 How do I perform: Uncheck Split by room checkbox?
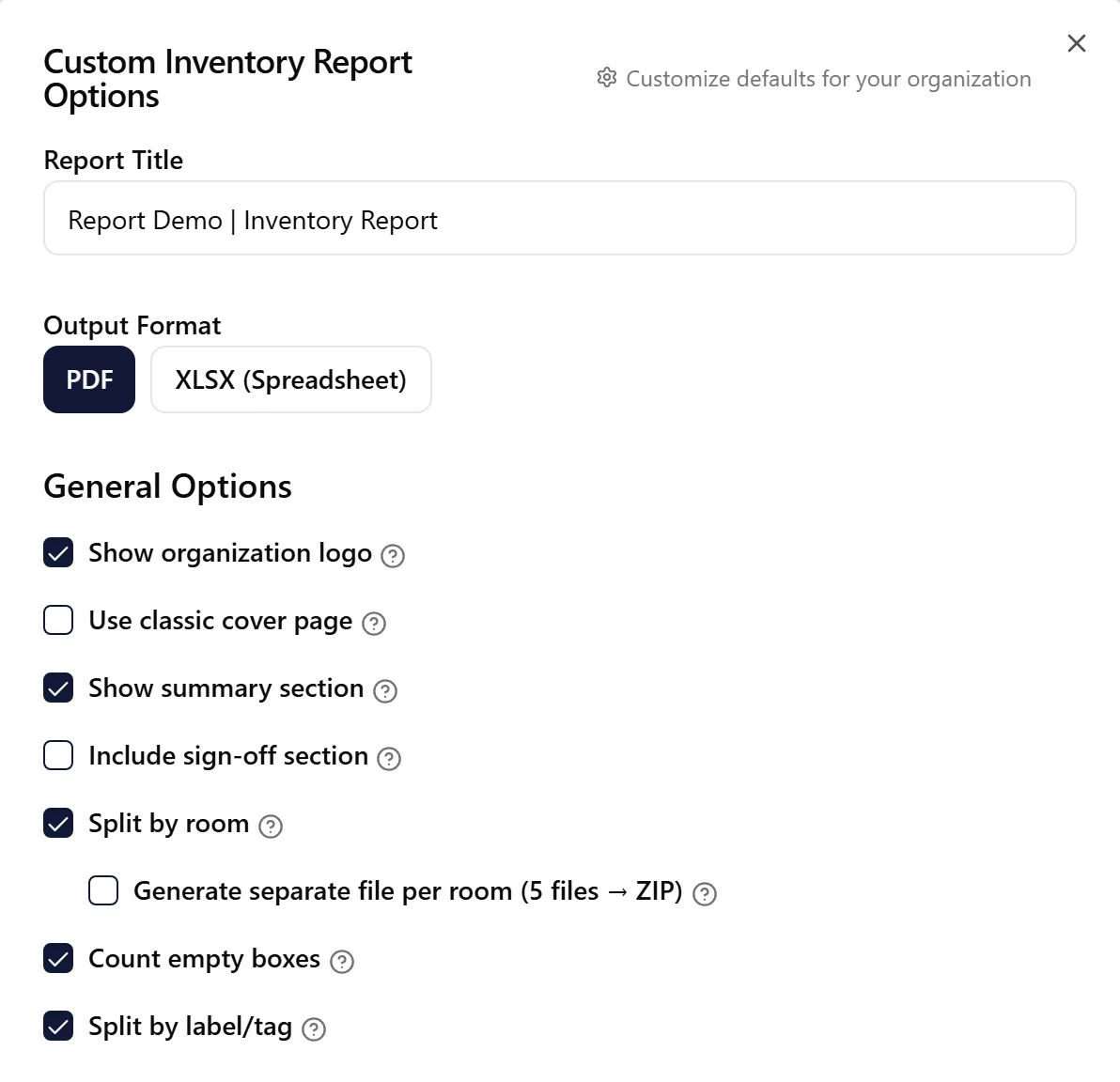click(x=58, y=824)
